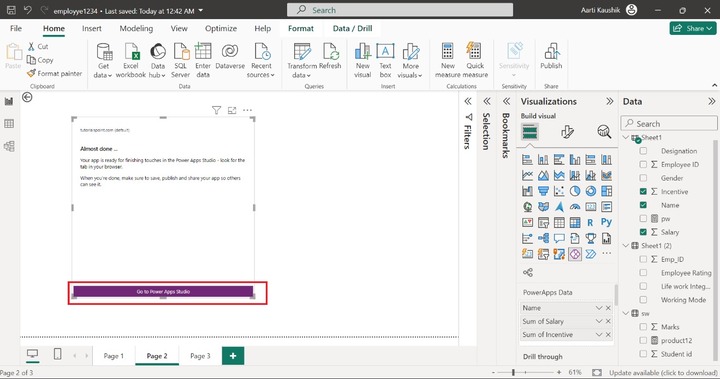This screenshot has height=379, width=720.
Task: Select the Power Apps visual icon
Action: click(x=574, y=254)
